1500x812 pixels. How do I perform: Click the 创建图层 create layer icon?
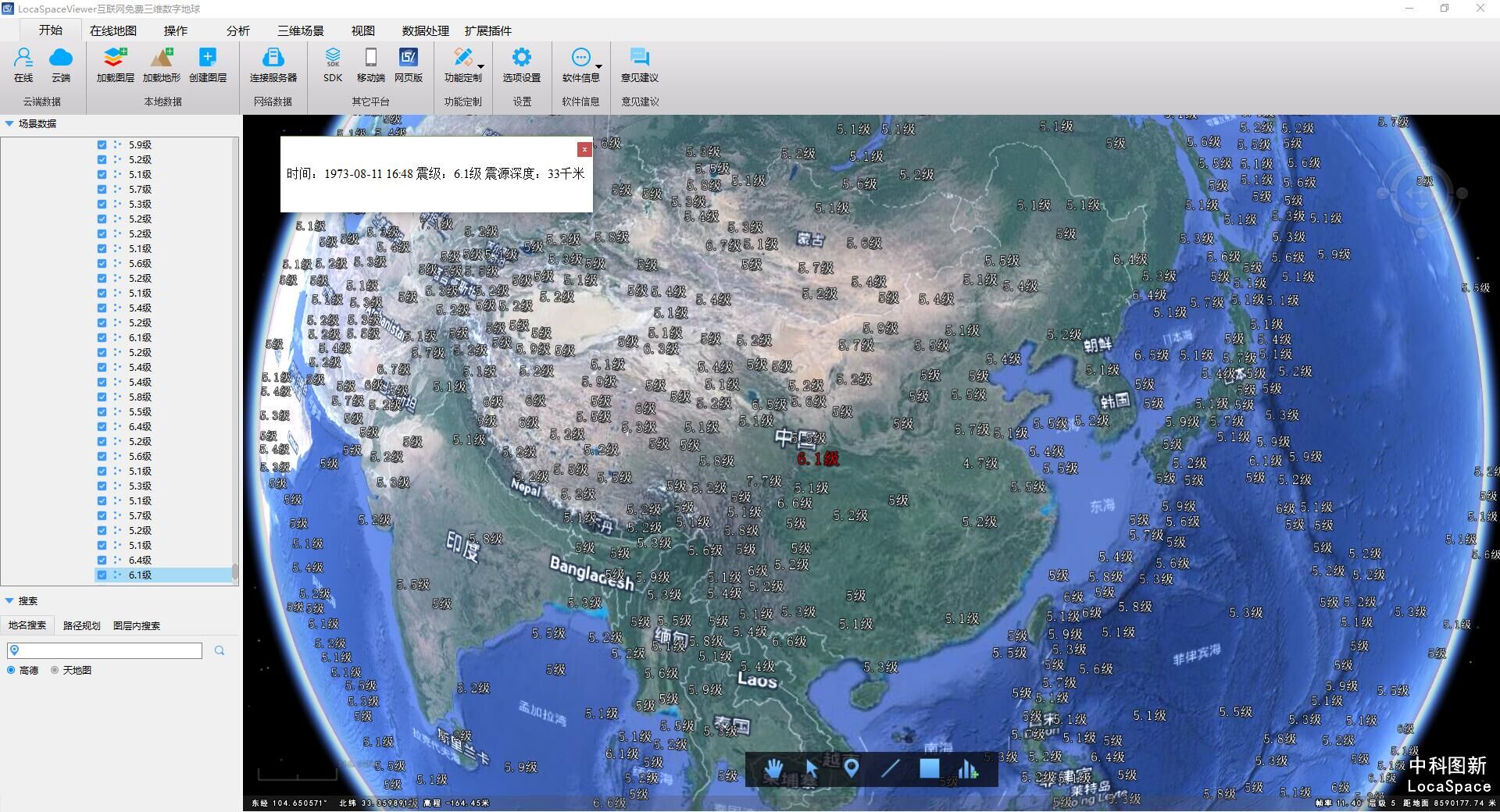click(x=207, y=58)
